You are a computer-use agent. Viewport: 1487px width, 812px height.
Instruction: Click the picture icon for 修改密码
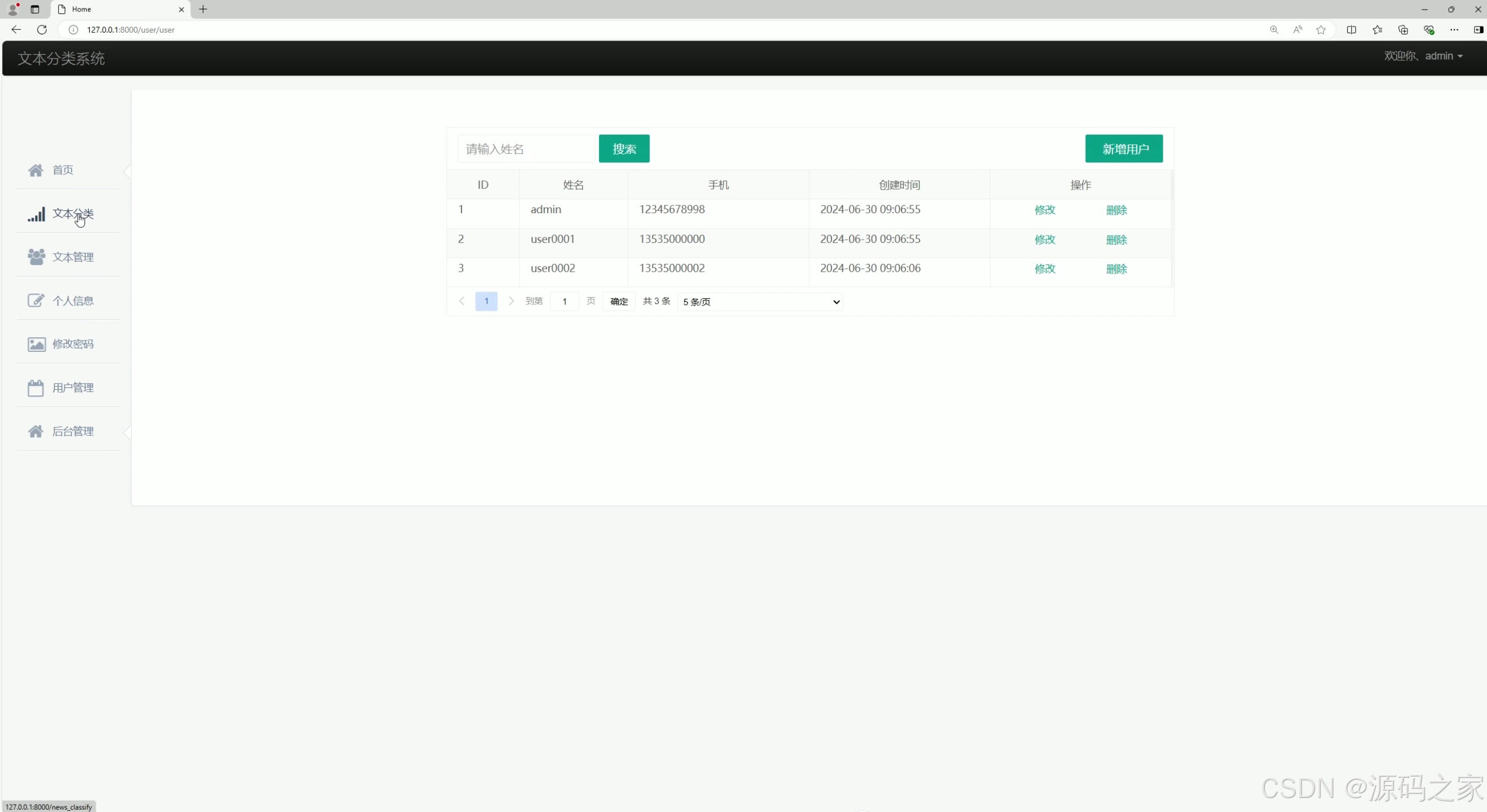36,345
